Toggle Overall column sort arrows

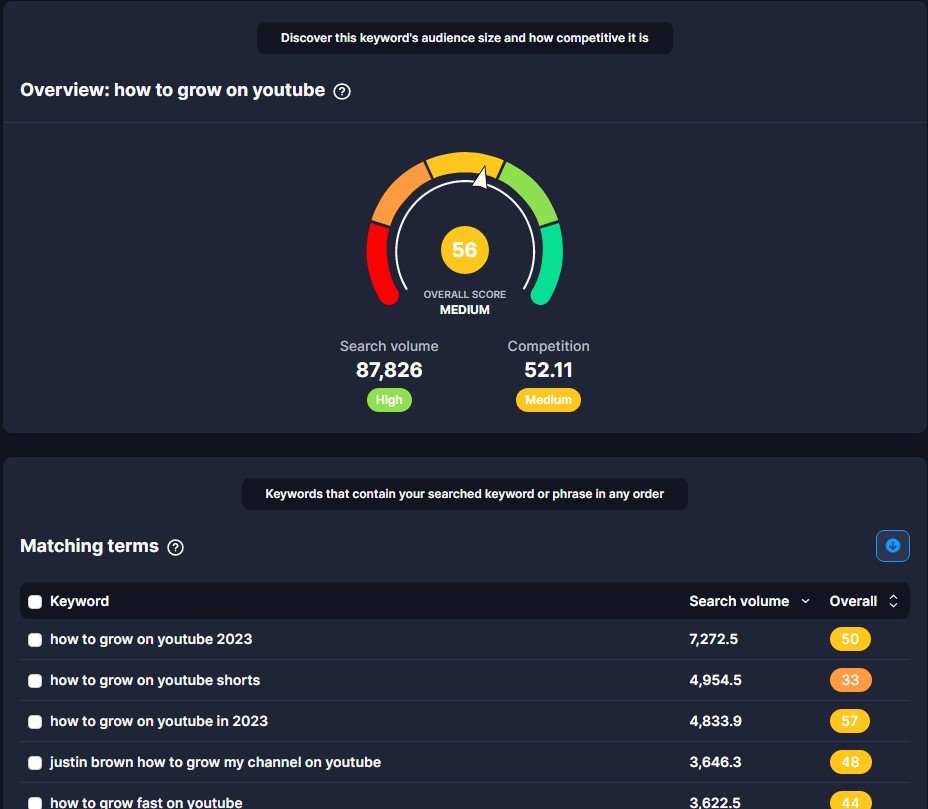(x=893, y=601)
